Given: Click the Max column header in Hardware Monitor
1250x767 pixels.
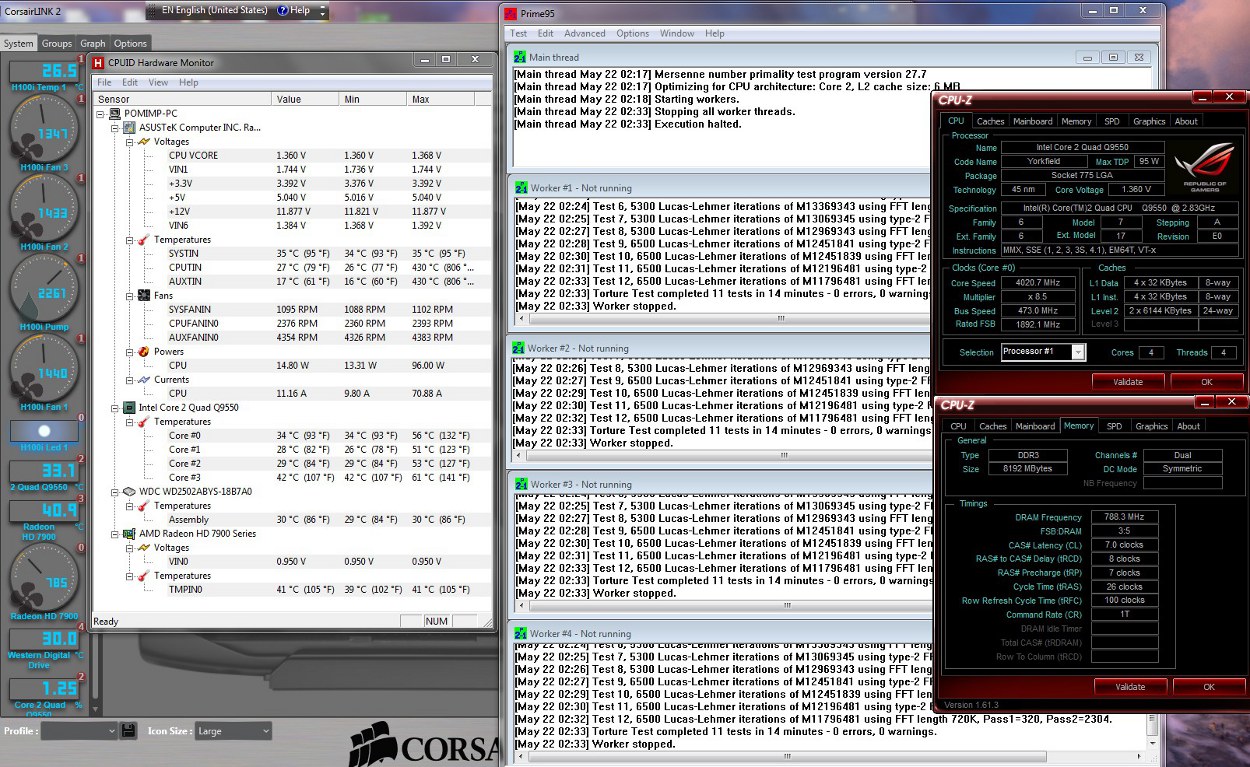Looking at the screenshot, I should pyautogui.click(x=420, y=99).
